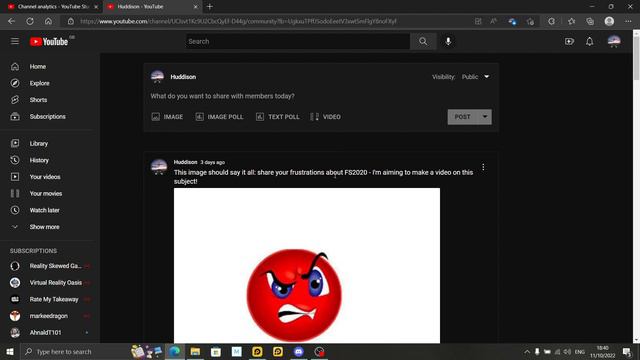Open a new browser tab
The image size is (640, 360).
point(210,7)
